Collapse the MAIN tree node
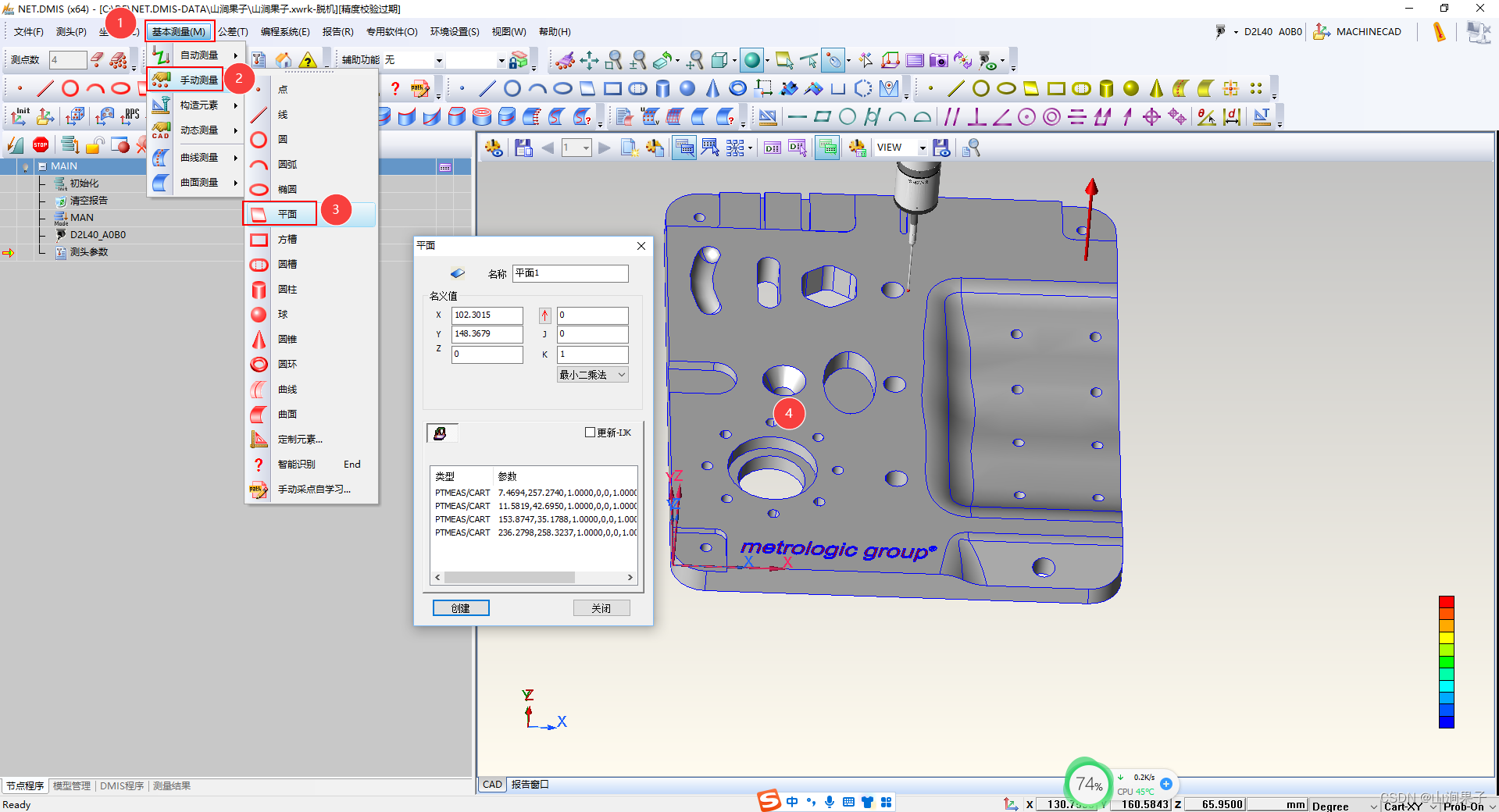Screen dimensions: 1499x812 [42, 166]
